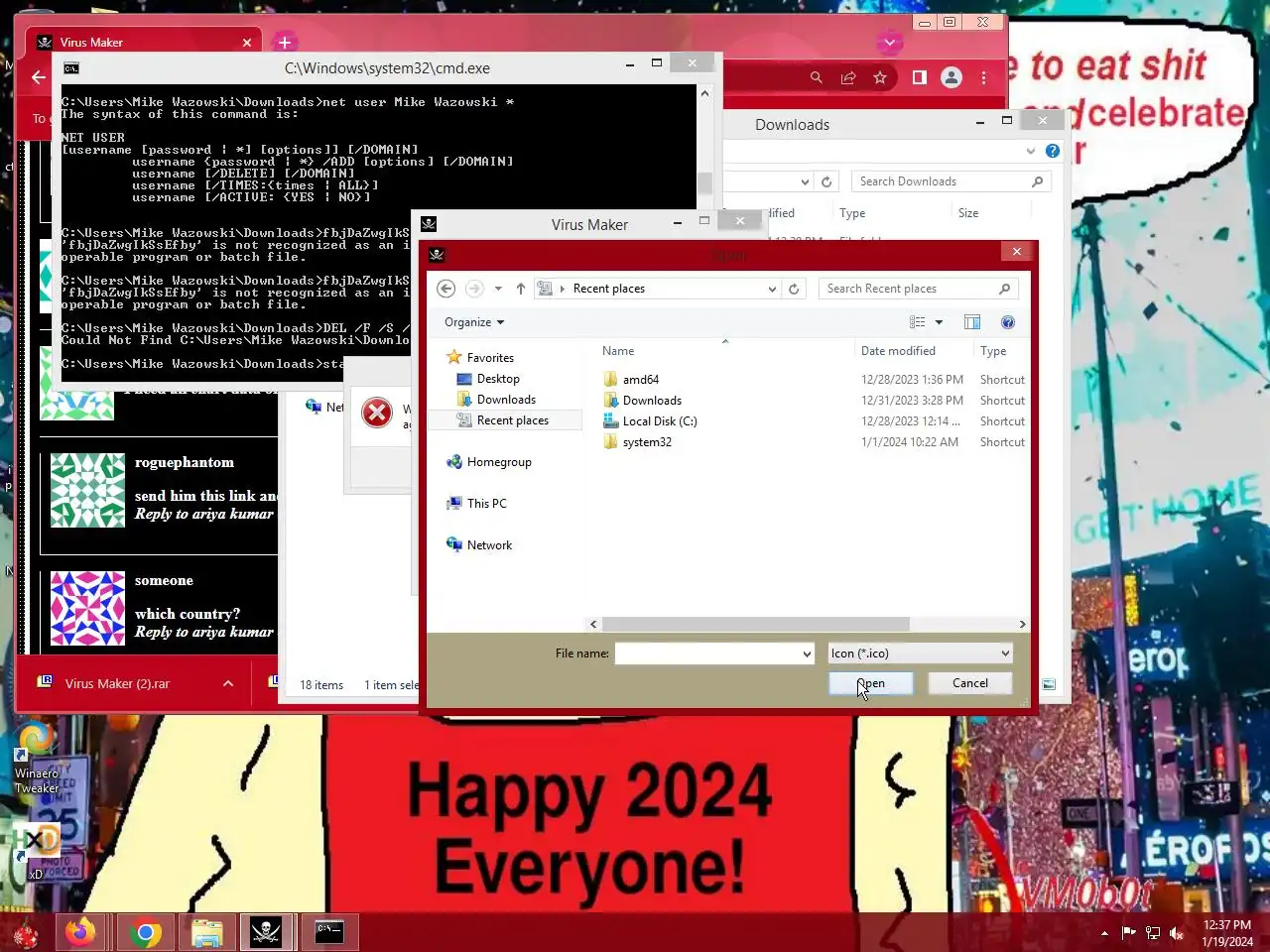Sort Explorer by Size column
The height and width of the screenshot is (952, 1270).
click(x=968, y=213)
